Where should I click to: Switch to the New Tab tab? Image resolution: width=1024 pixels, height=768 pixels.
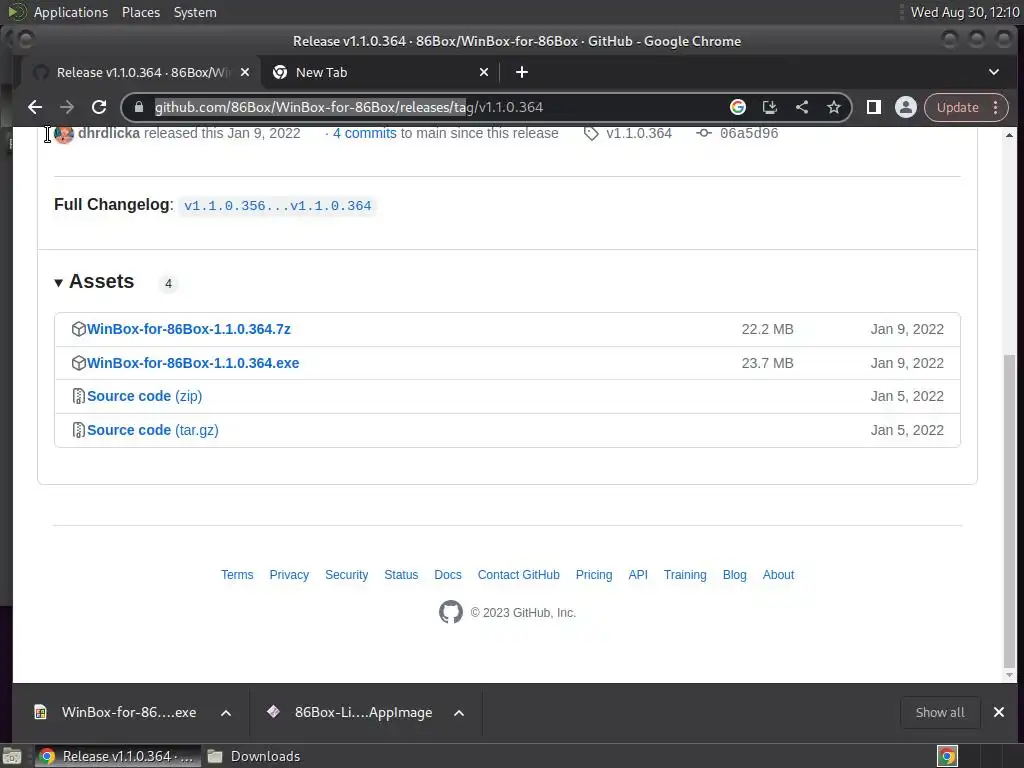point(381,72)
